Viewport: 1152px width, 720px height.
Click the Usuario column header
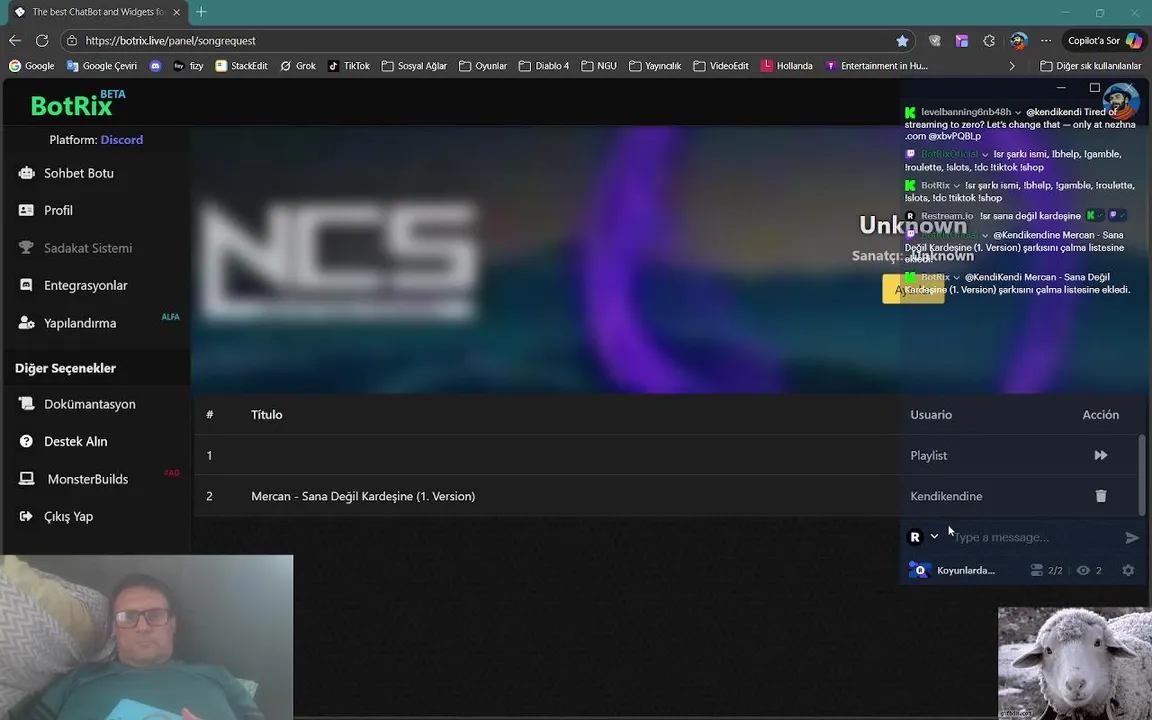pyautogui.click(x=931, y=414)
